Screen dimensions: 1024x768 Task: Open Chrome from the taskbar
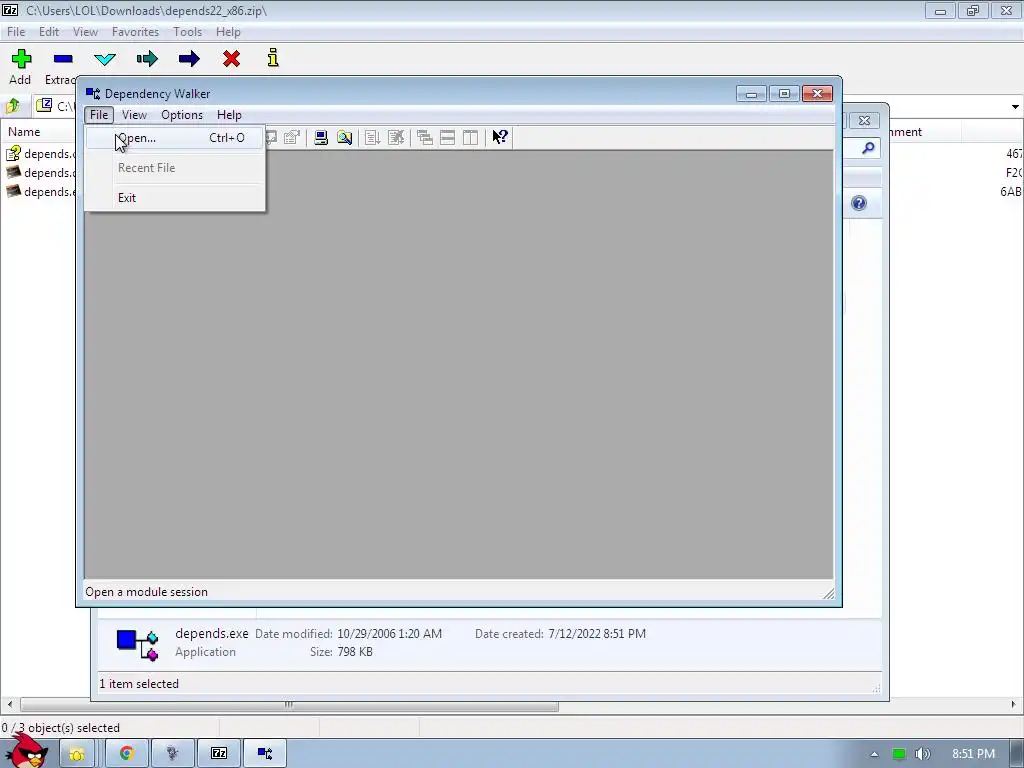[127, 754]
